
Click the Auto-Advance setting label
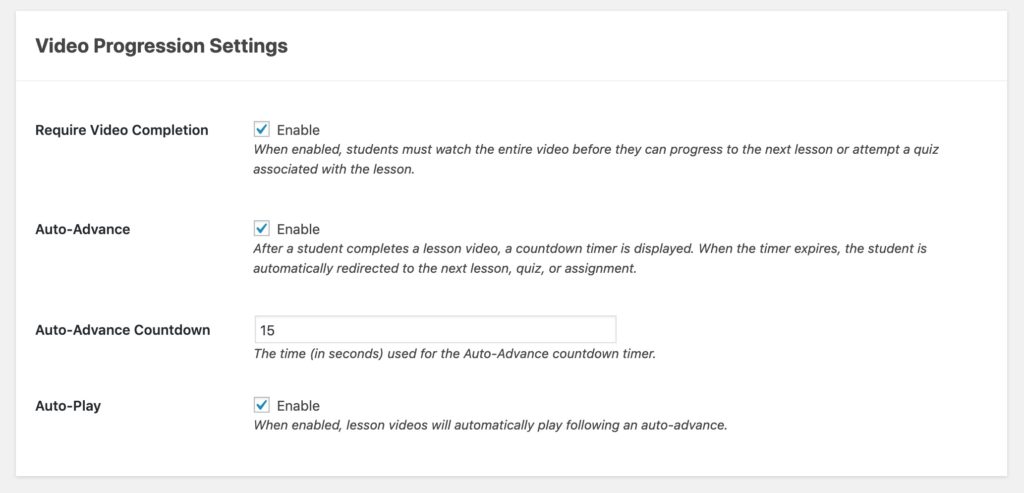point(82,229)
